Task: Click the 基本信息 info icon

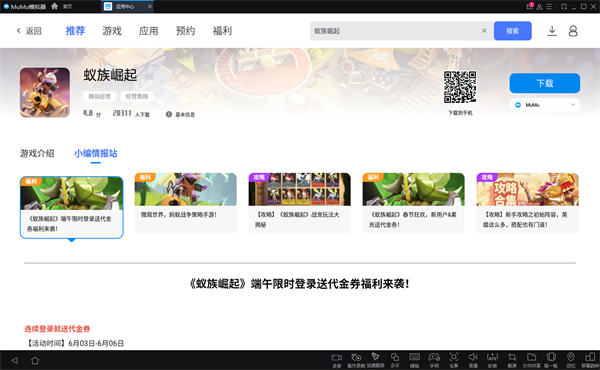Action: point(169,114)
